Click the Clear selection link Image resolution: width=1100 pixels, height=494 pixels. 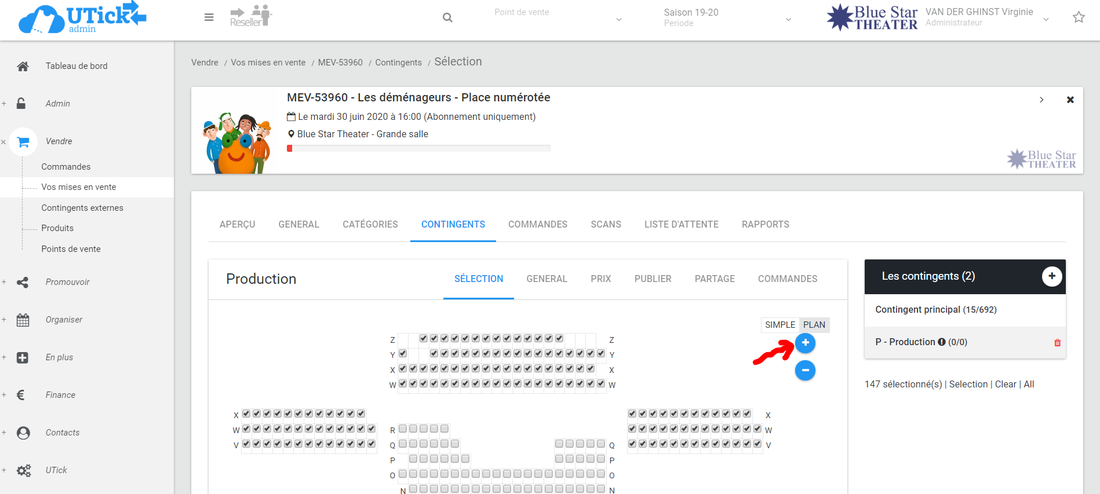(1006, 384)
